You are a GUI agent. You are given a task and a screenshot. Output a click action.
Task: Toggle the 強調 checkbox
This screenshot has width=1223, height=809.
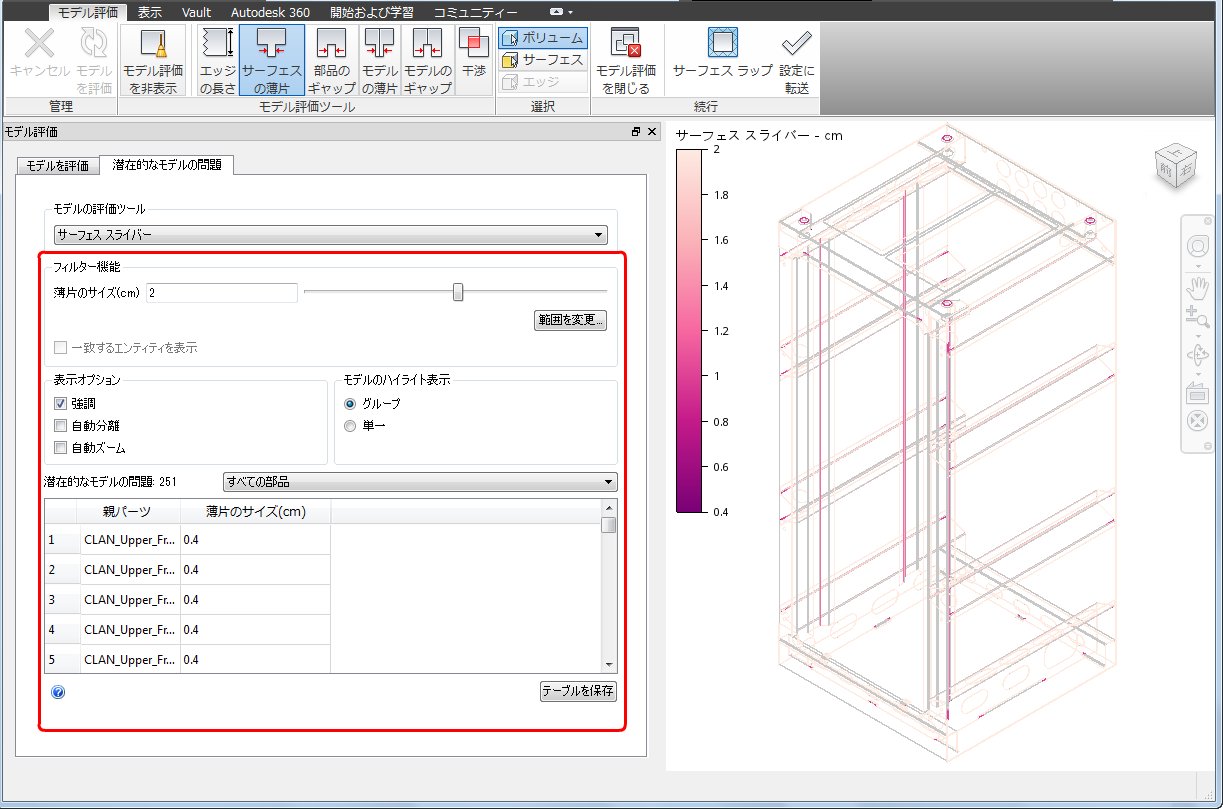[x=61, y=403]
